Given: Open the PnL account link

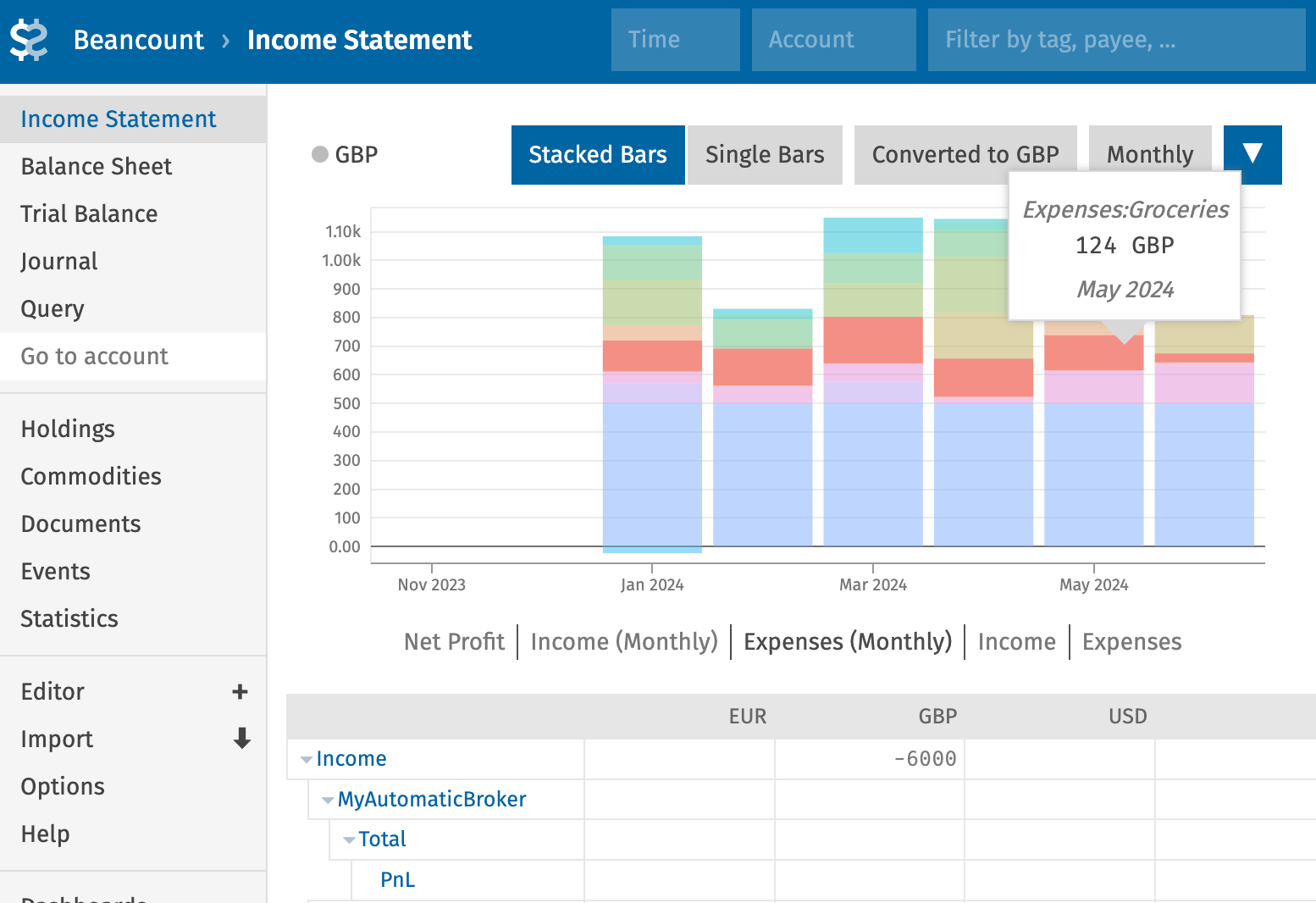Looking at the screenshot, I should tap(398, 880).
